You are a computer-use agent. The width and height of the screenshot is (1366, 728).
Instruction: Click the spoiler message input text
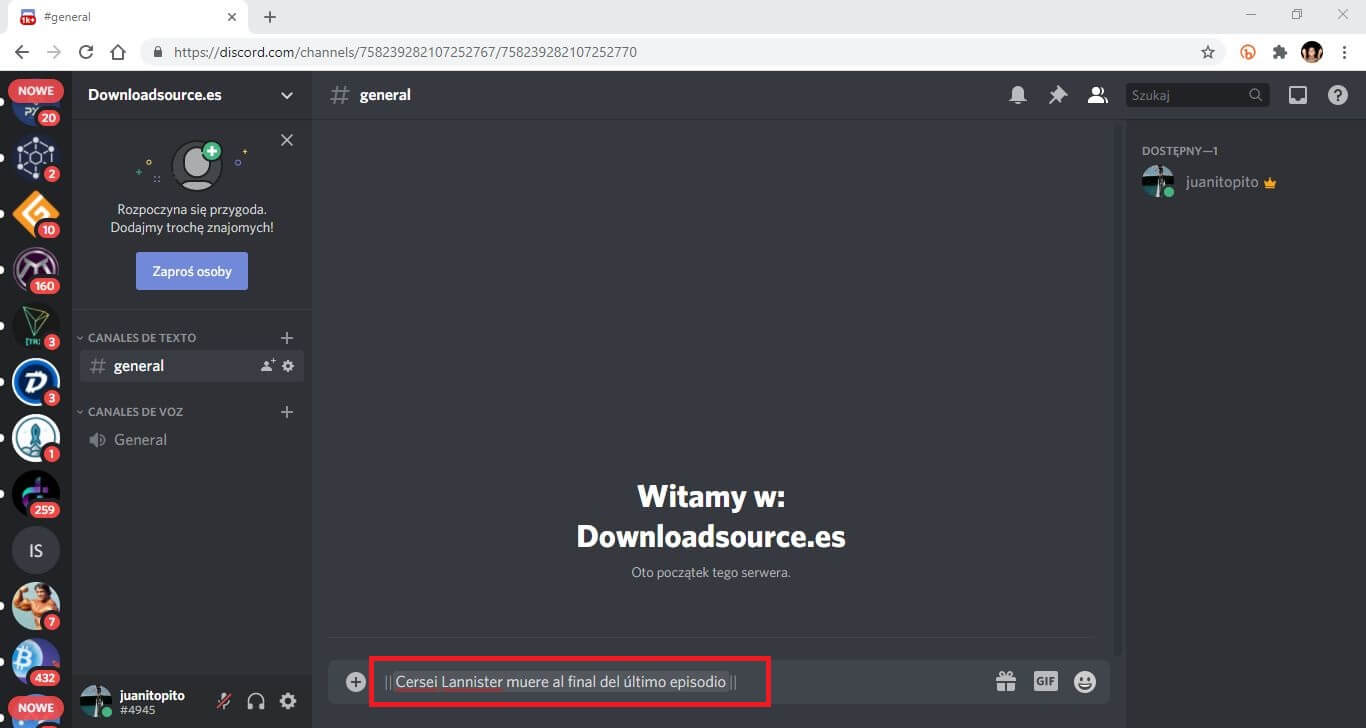point(561,682)
